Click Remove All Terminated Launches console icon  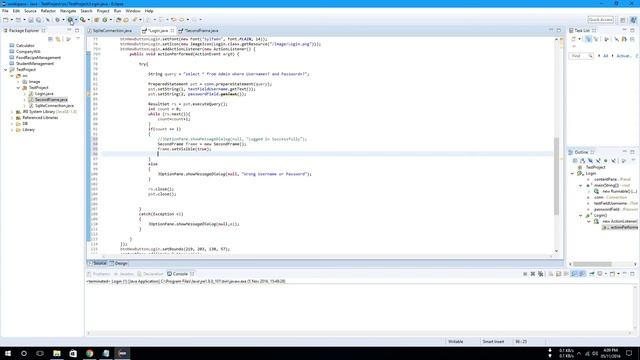pos(540,274)
